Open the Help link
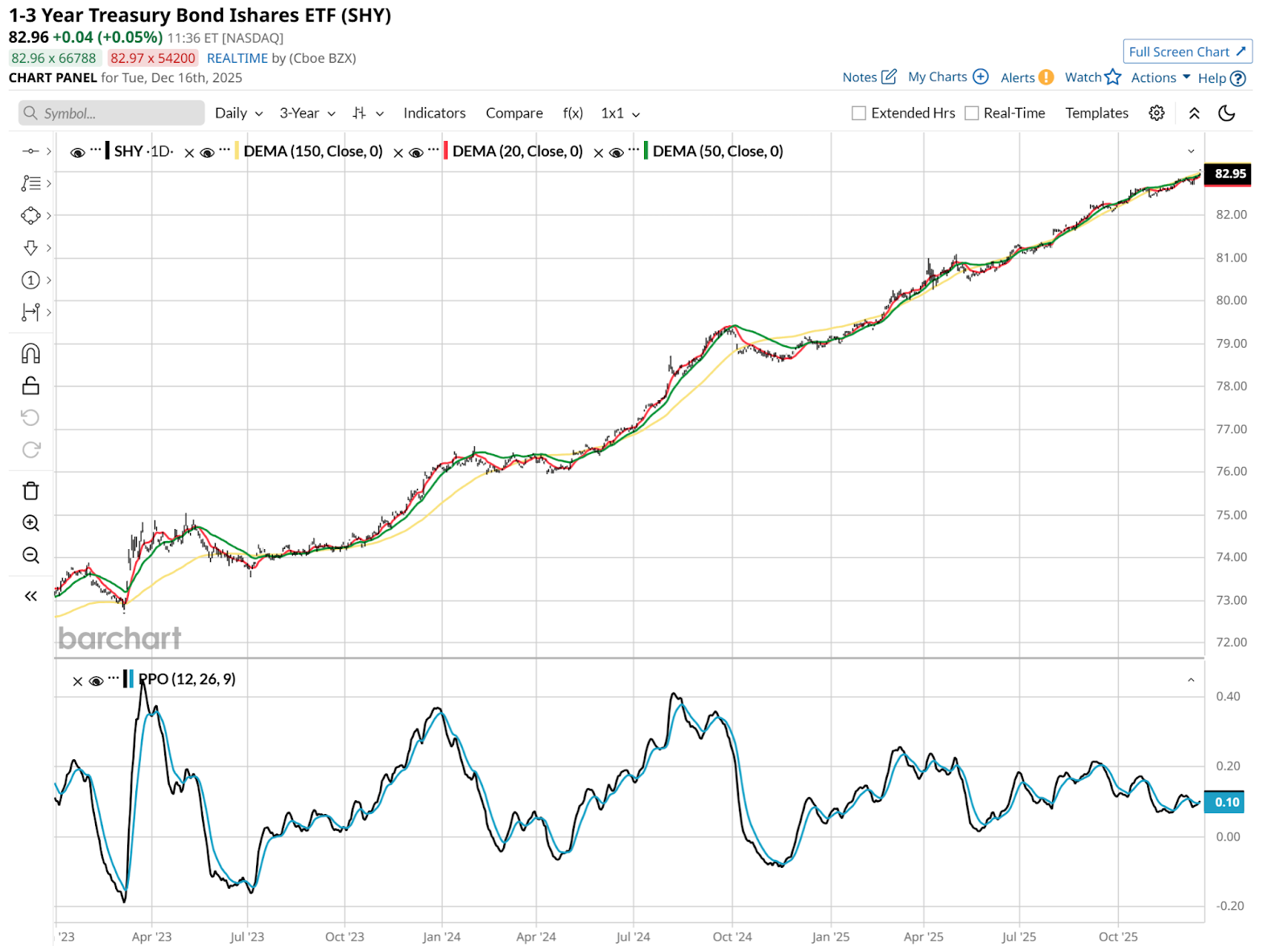This screenshot has height=946, width=1288. click(x=1212, y=78)
